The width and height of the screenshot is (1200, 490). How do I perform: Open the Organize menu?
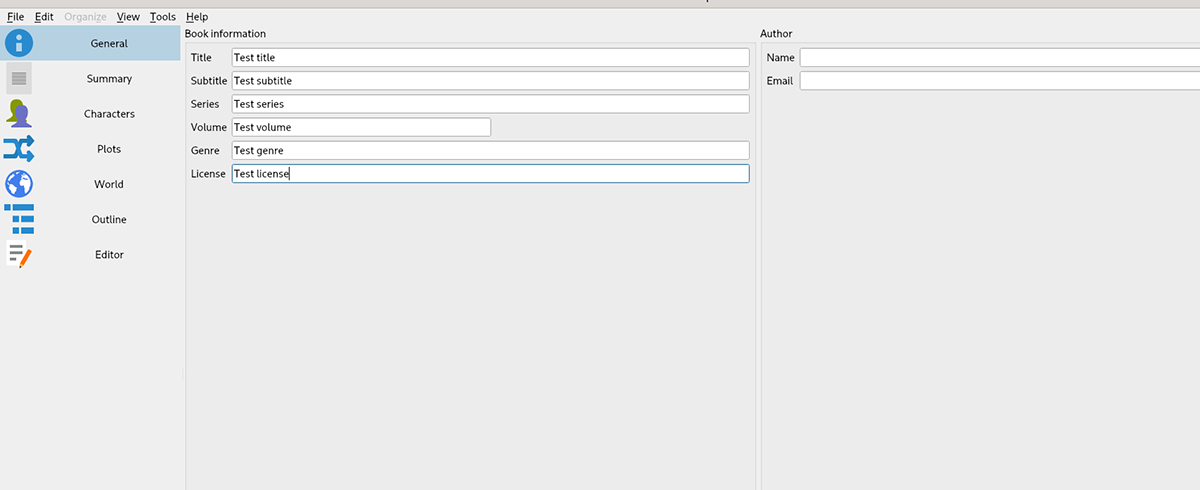(x=85, y=17)
